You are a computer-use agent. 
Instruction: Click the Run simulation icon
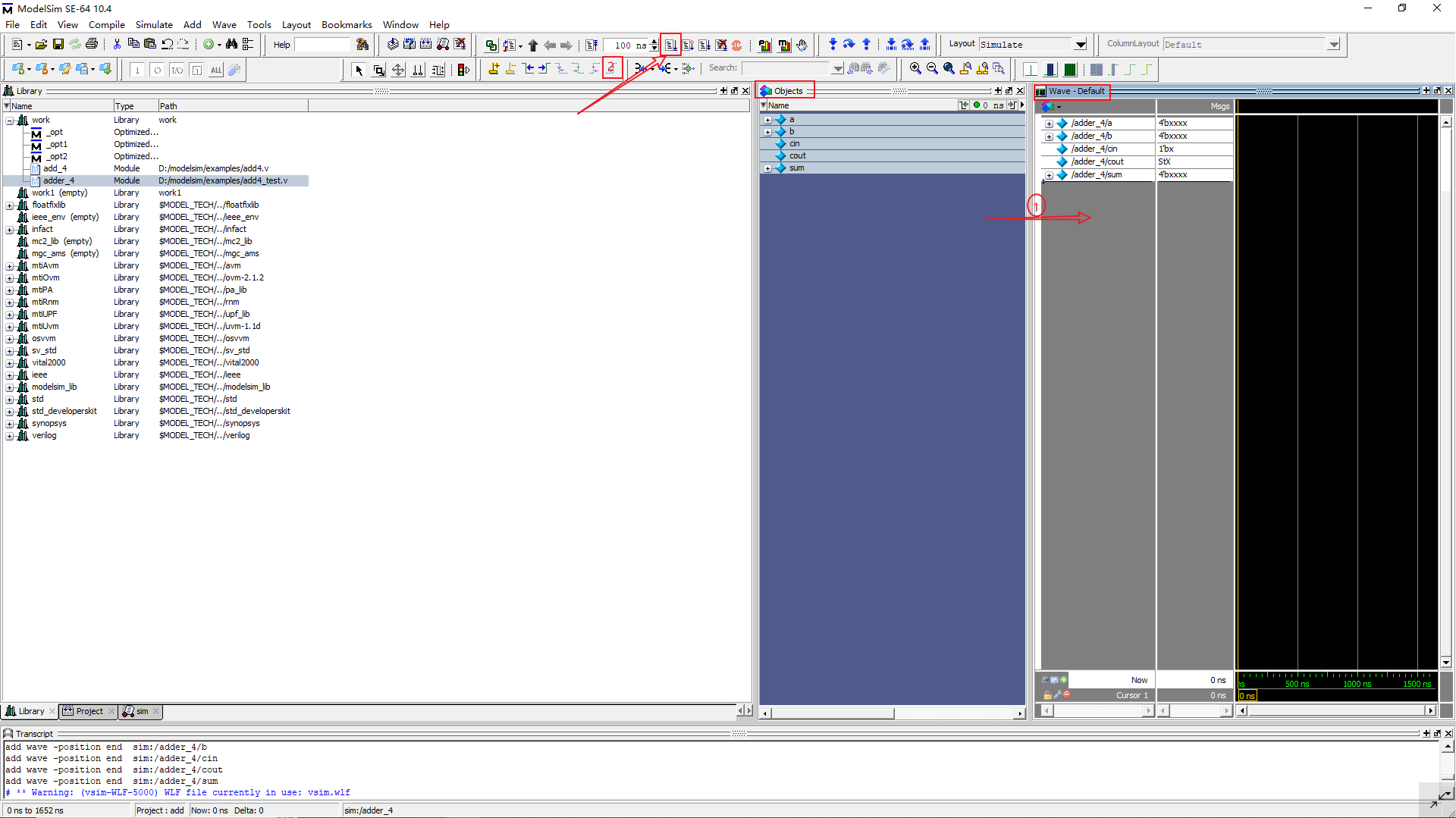tap(671, 45)
